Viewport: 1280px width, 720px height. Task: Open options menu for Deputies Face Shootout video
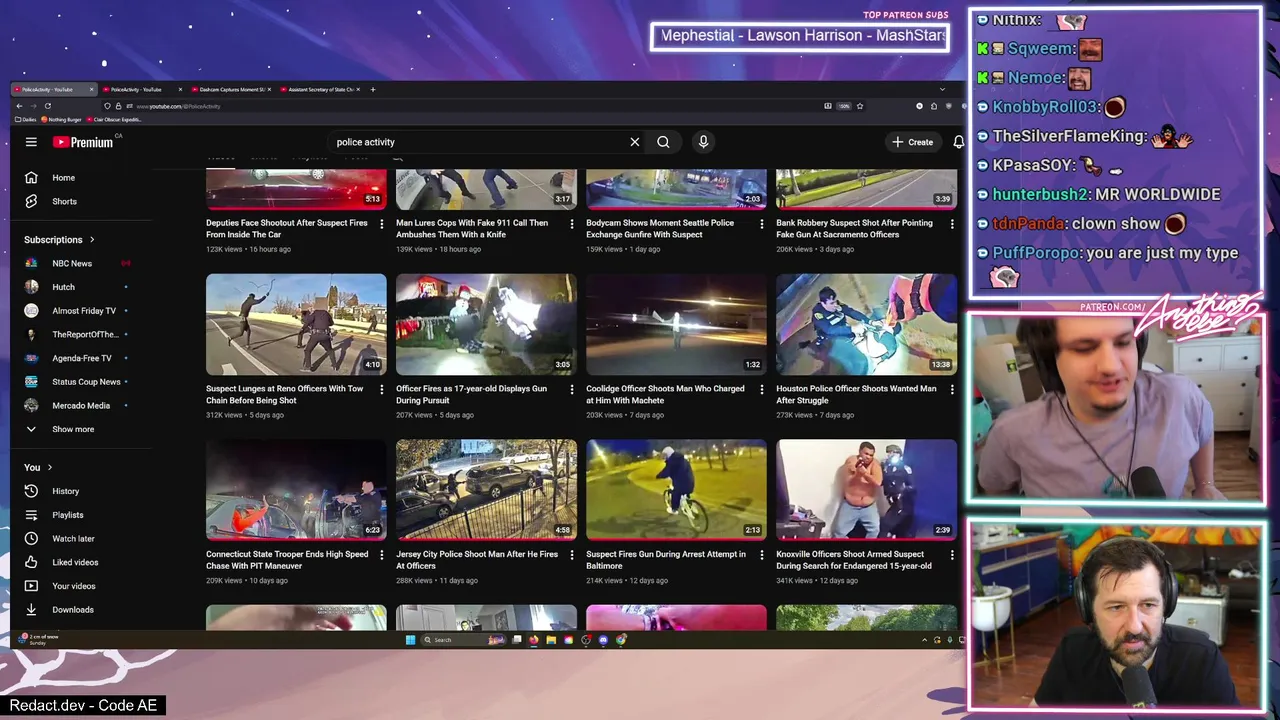pyautogui.click(x=381, y=224)
